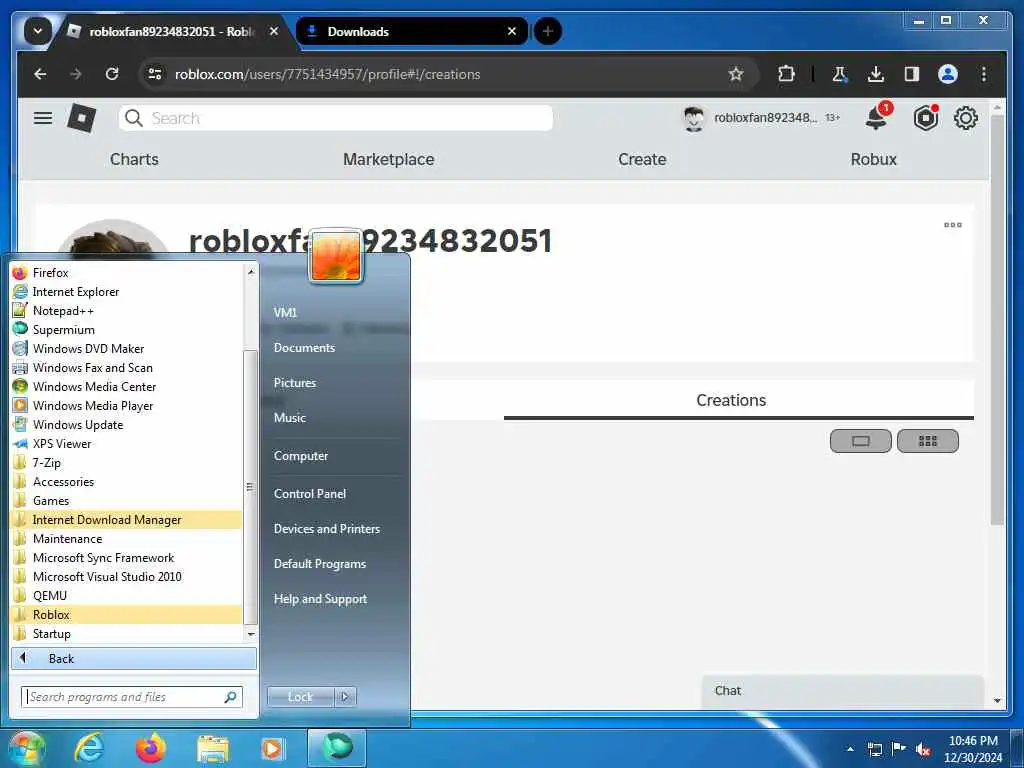Select the Creations profile tab
The width and height of the screenshot is (1024, 768).
pos(731,400)
